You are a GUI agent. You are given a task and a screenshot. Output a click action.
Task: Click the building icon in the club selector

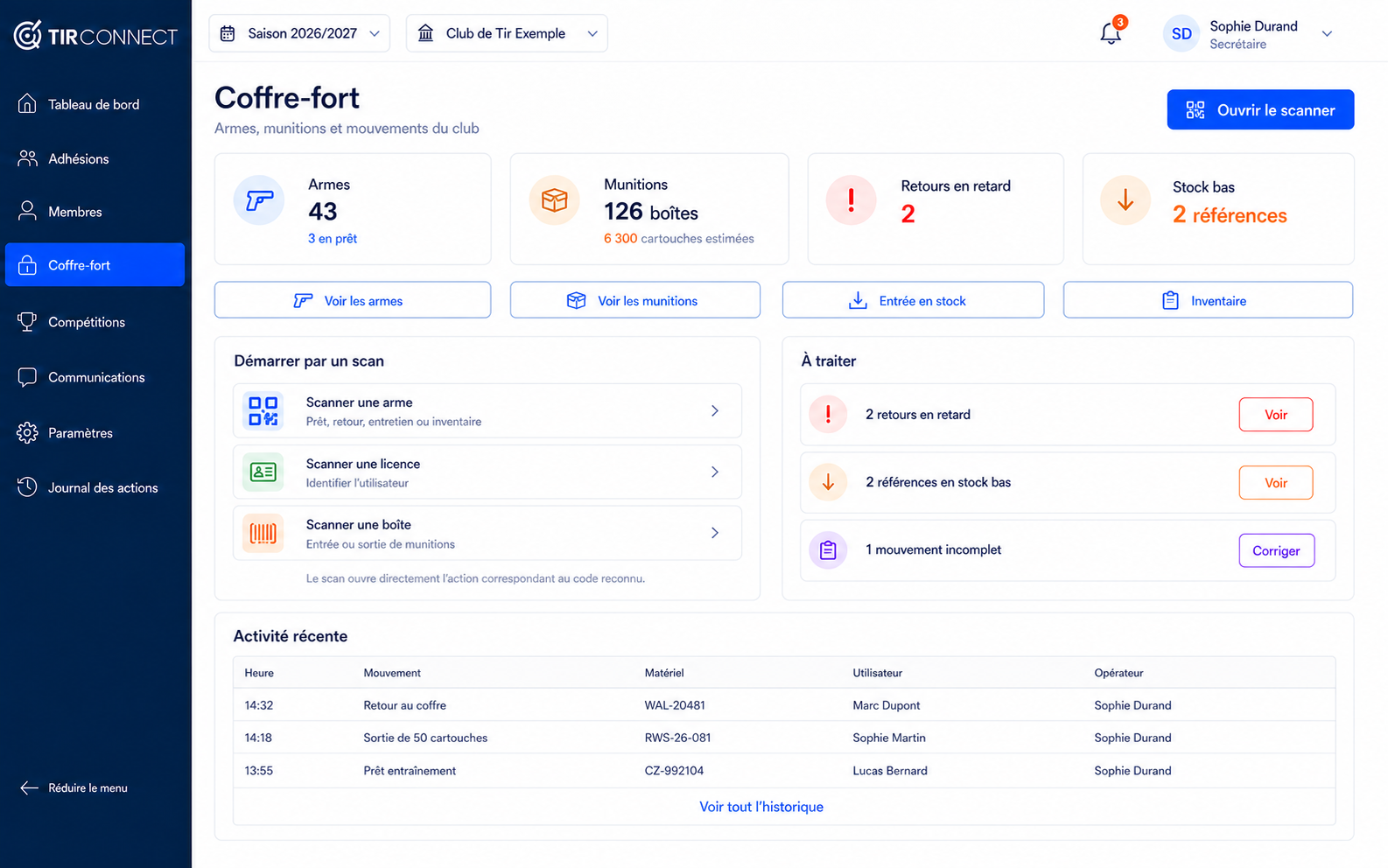[426, 34]
